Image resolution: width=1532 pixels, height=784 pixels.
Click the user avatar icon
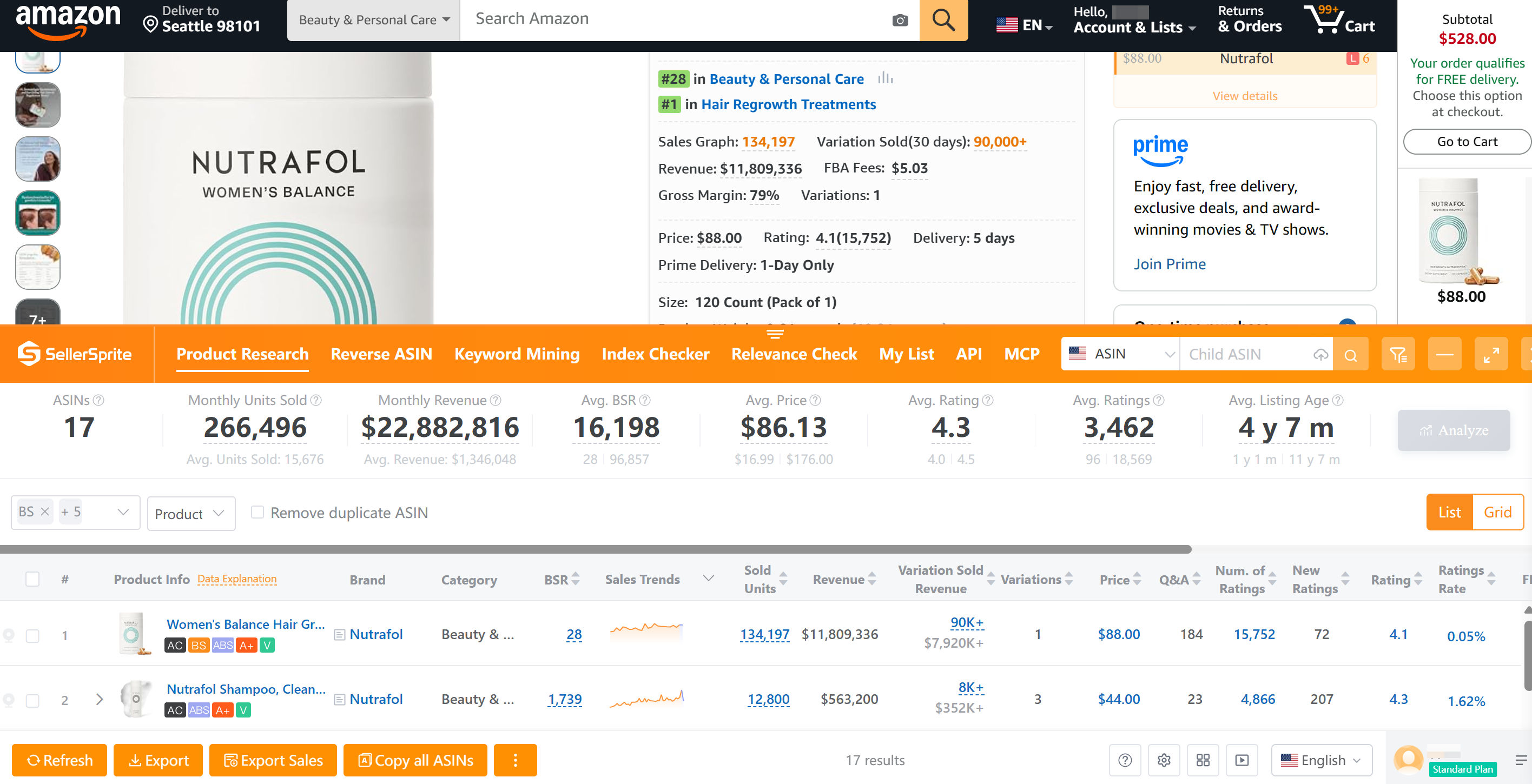click(1408, 759)
